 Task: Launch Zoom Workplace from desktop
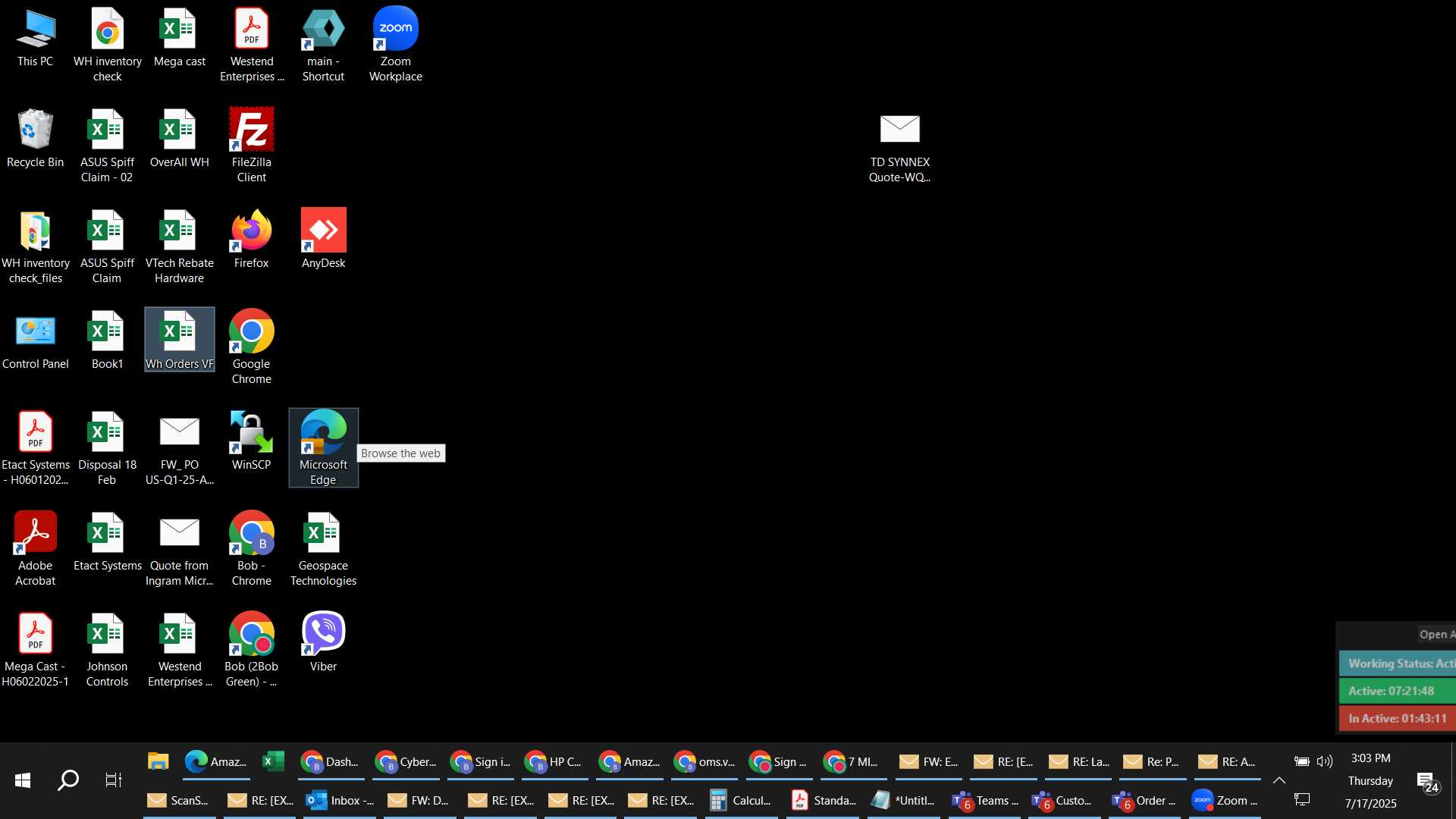coord(395,45)
